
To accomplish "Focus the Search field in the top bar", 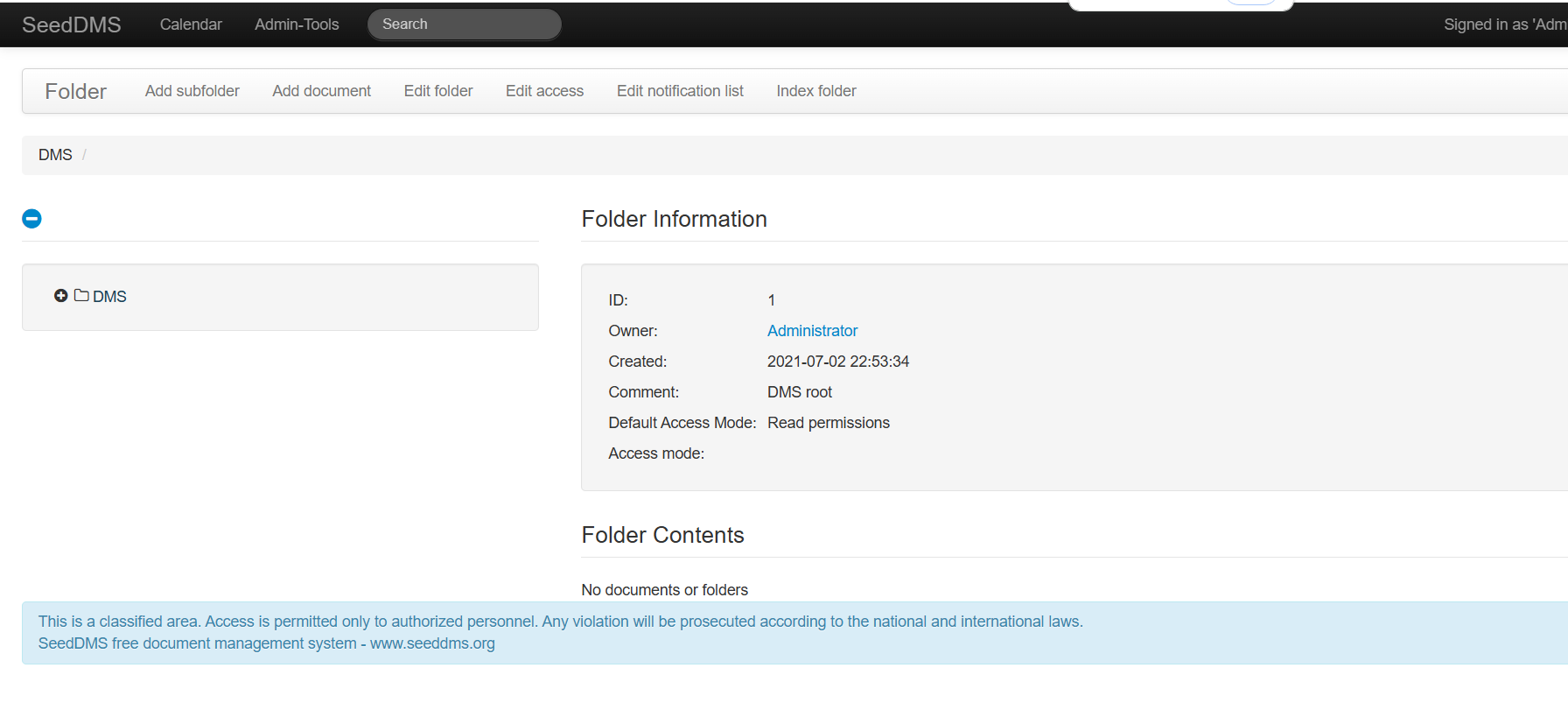I will [x=464, y=25].
